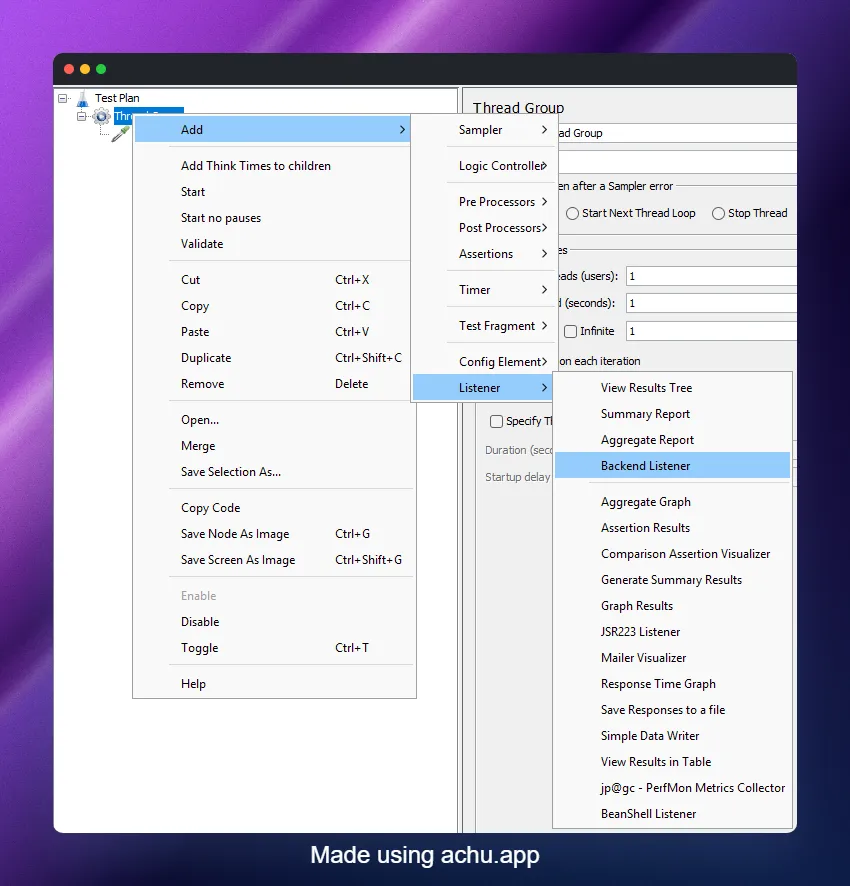Screen dimensions: 850x886
Task: Expand the Logic Controller submenu
Action: (x=485, y=166)
